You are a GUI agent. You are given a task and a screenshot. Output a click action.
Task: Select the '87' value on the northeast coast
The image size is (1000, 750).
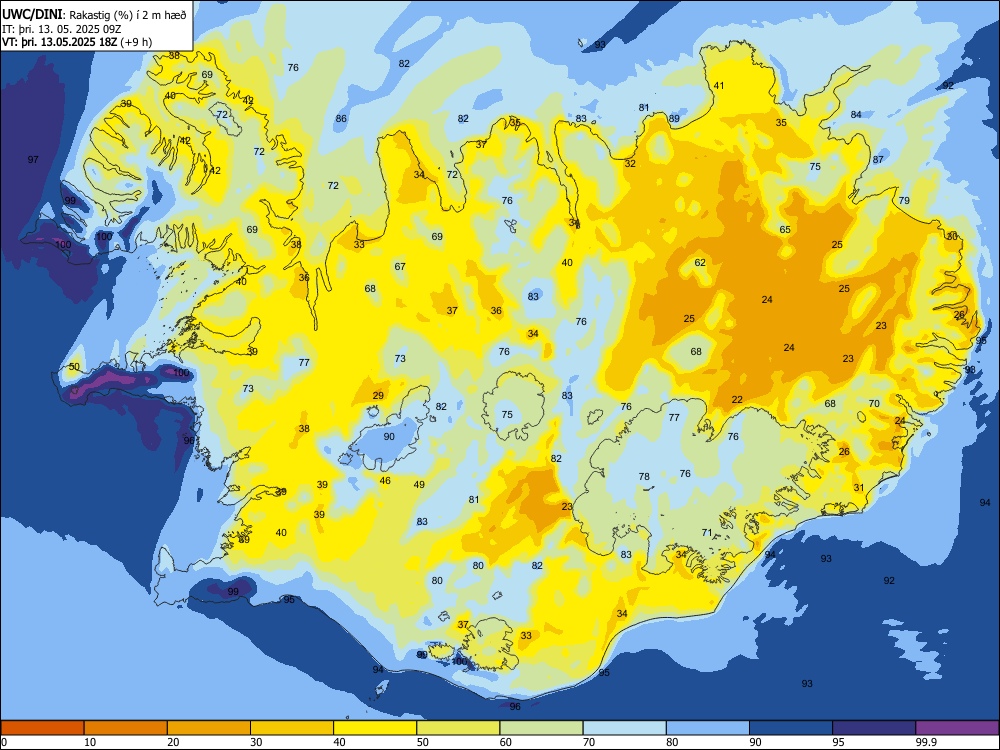pos(878,159)
